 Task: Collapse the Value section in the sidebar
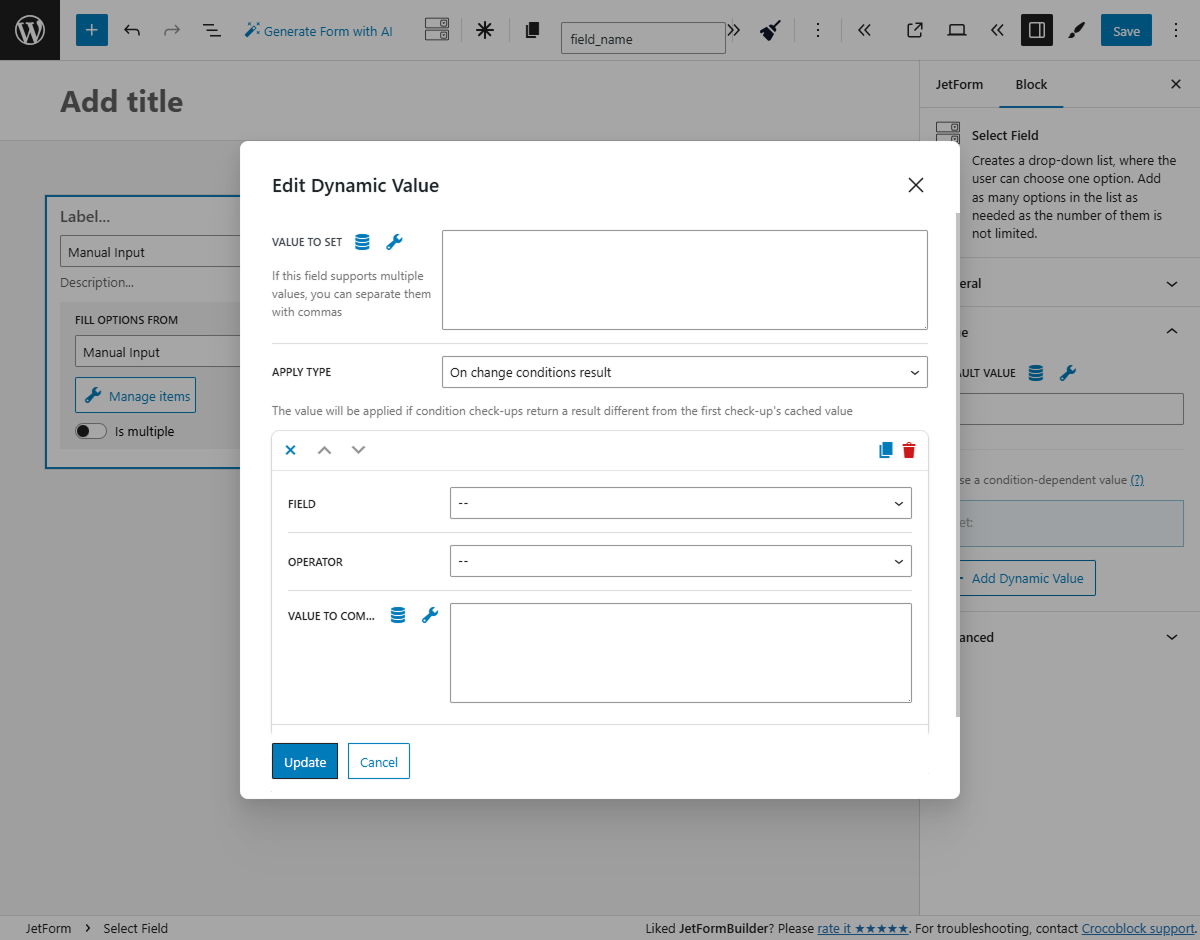click(x=1170, y=331)
